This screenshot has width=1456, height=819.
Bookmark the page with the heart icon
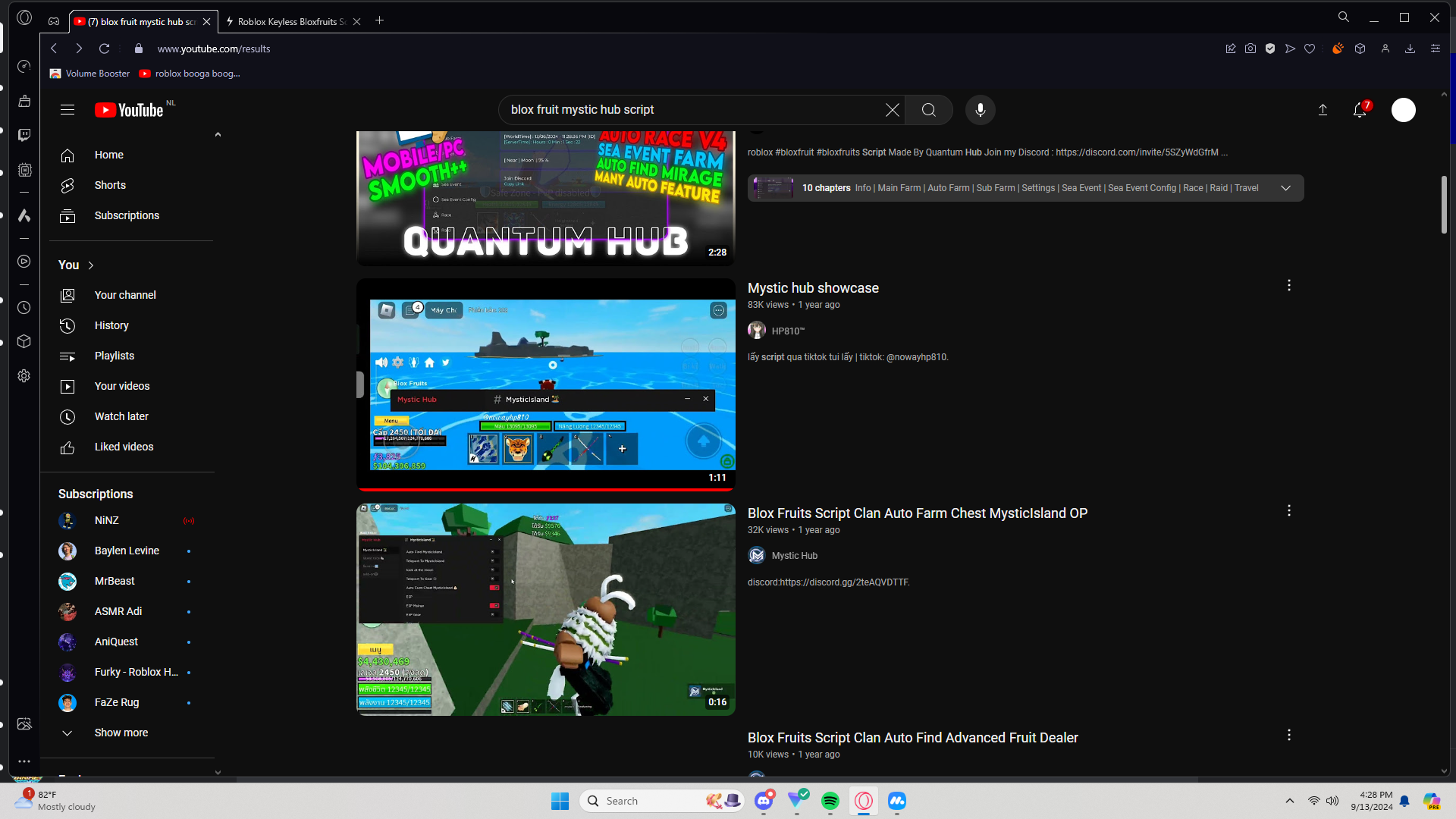click(1310, 49)
